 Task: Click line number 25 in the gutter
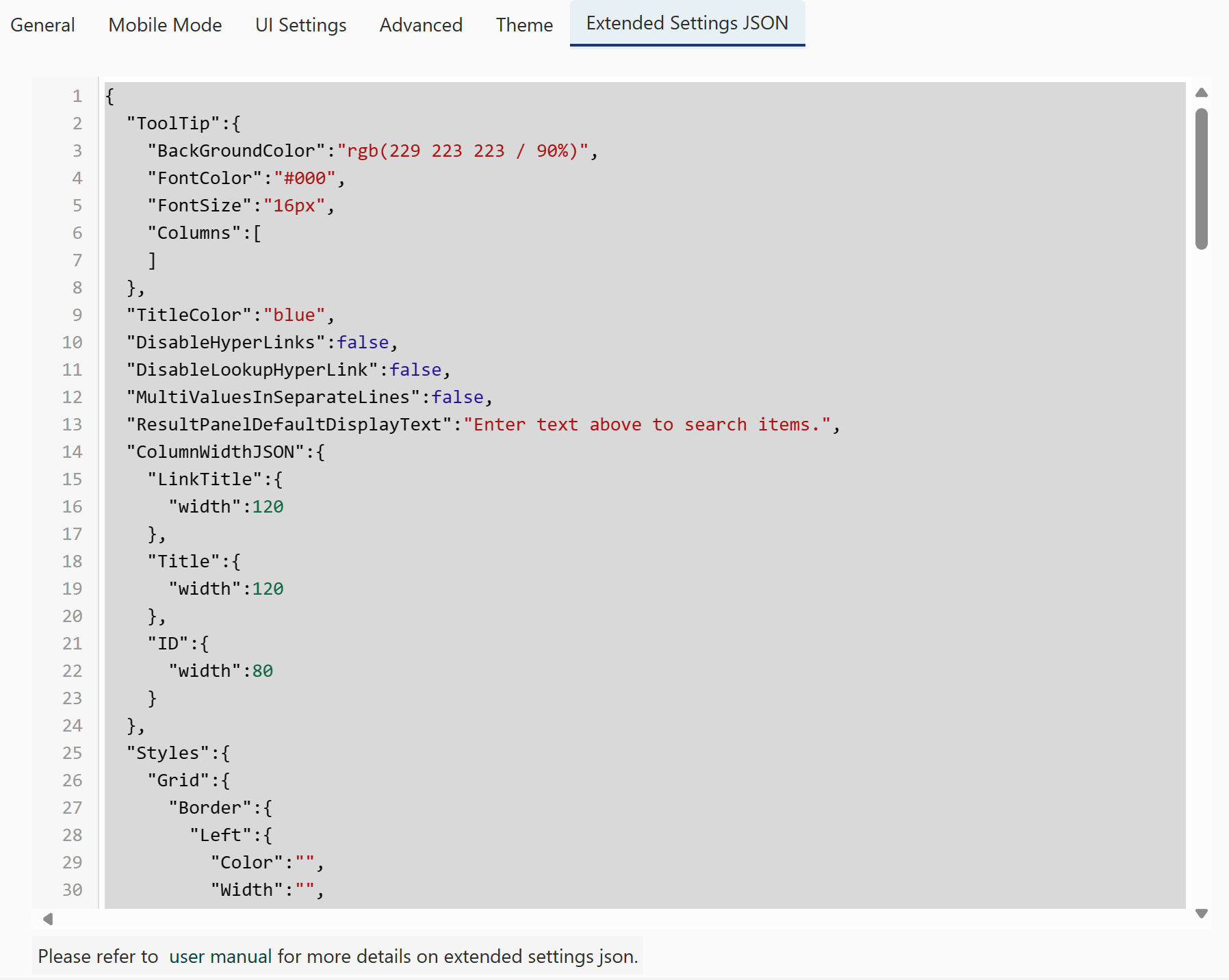pos(72,753)
